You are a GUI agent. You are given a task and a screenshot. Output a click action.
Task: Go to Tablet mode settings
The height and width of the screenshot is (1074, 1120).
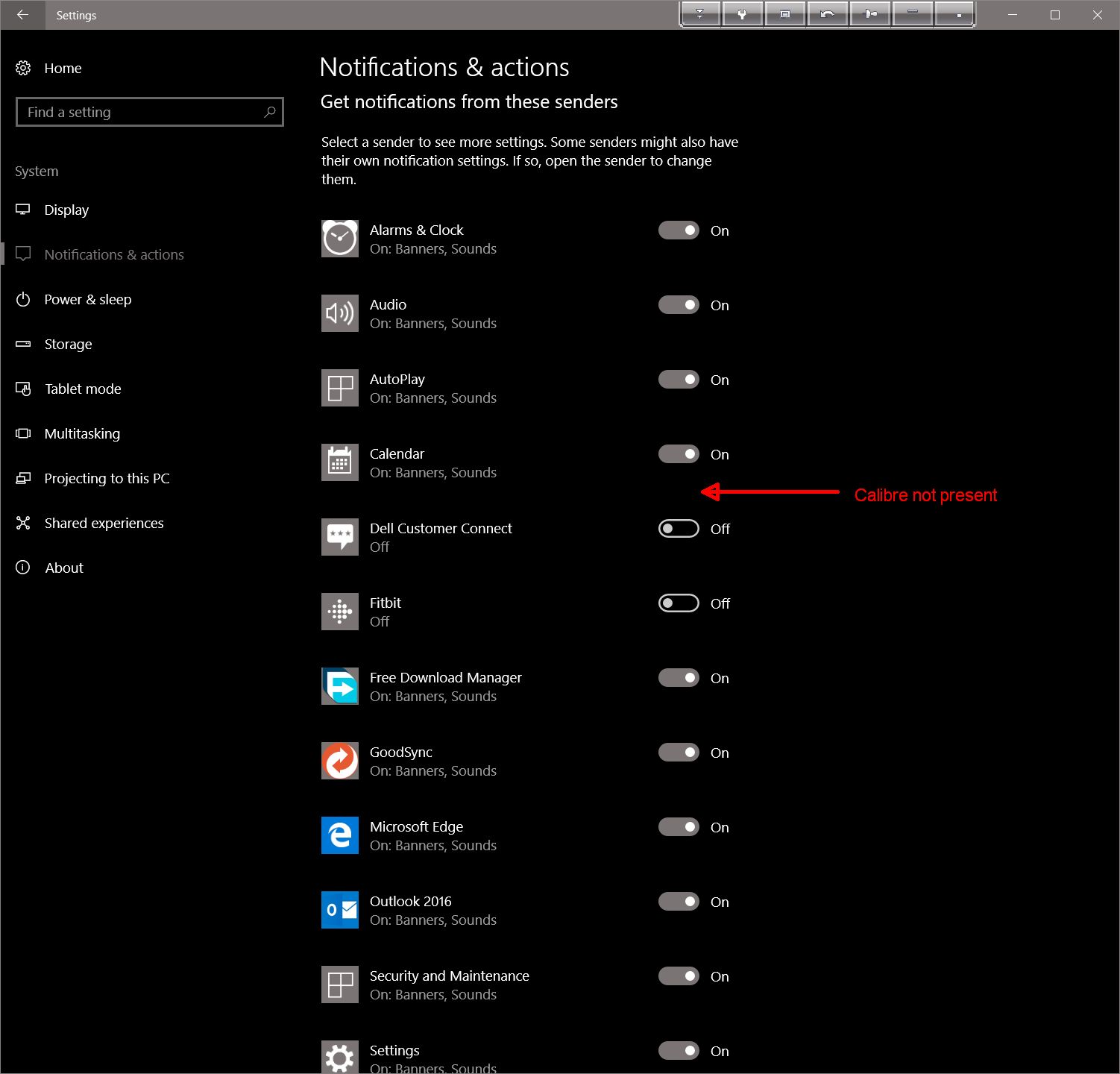click(x=82, y=389)
